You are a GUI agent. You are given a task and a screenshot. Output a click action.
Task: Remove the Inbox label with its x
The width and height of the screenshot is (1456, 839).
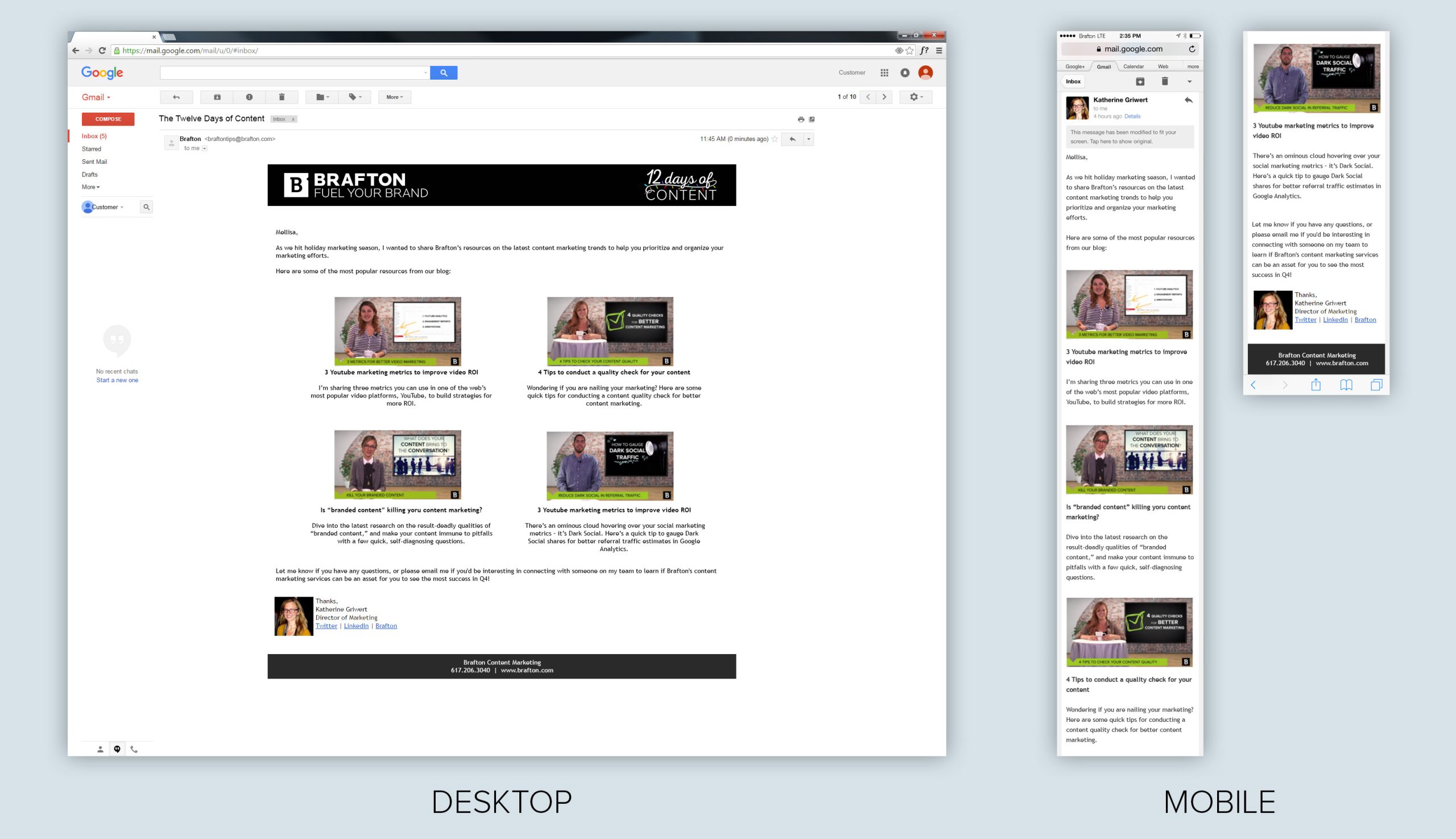pyautogui.click(x=293, y=119)
